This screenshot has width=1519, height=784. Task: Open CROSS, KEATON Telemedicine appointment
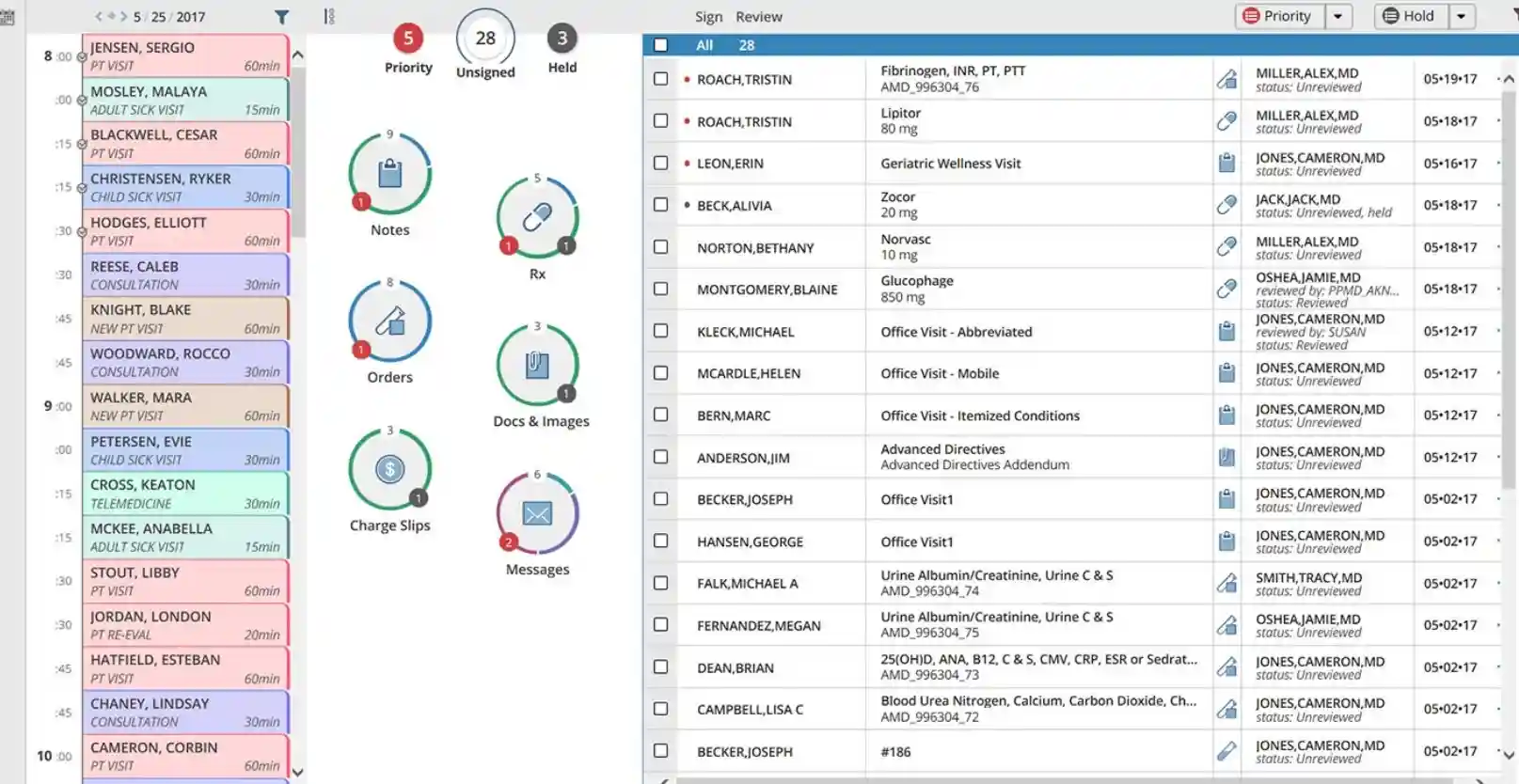[x=185, y=494]
